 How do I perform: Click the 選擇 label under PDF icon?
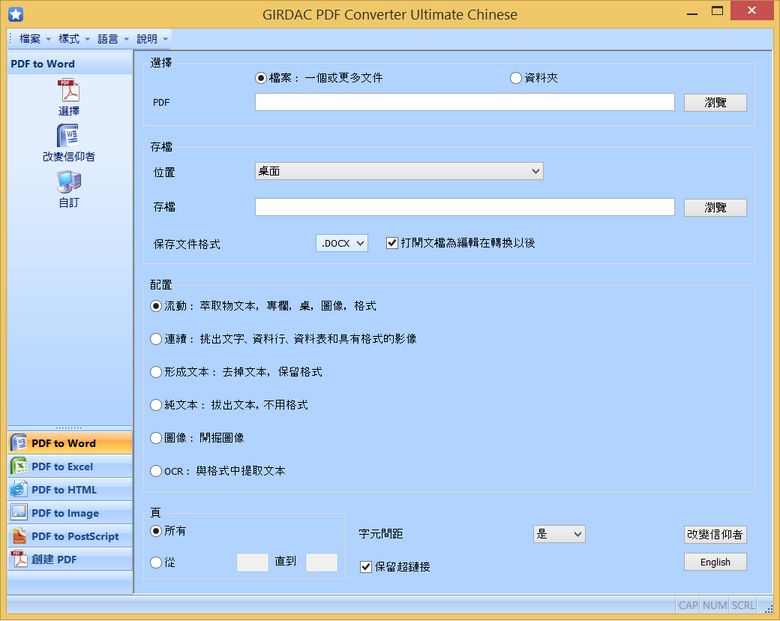pyautogui.click(x=69, y=110)
